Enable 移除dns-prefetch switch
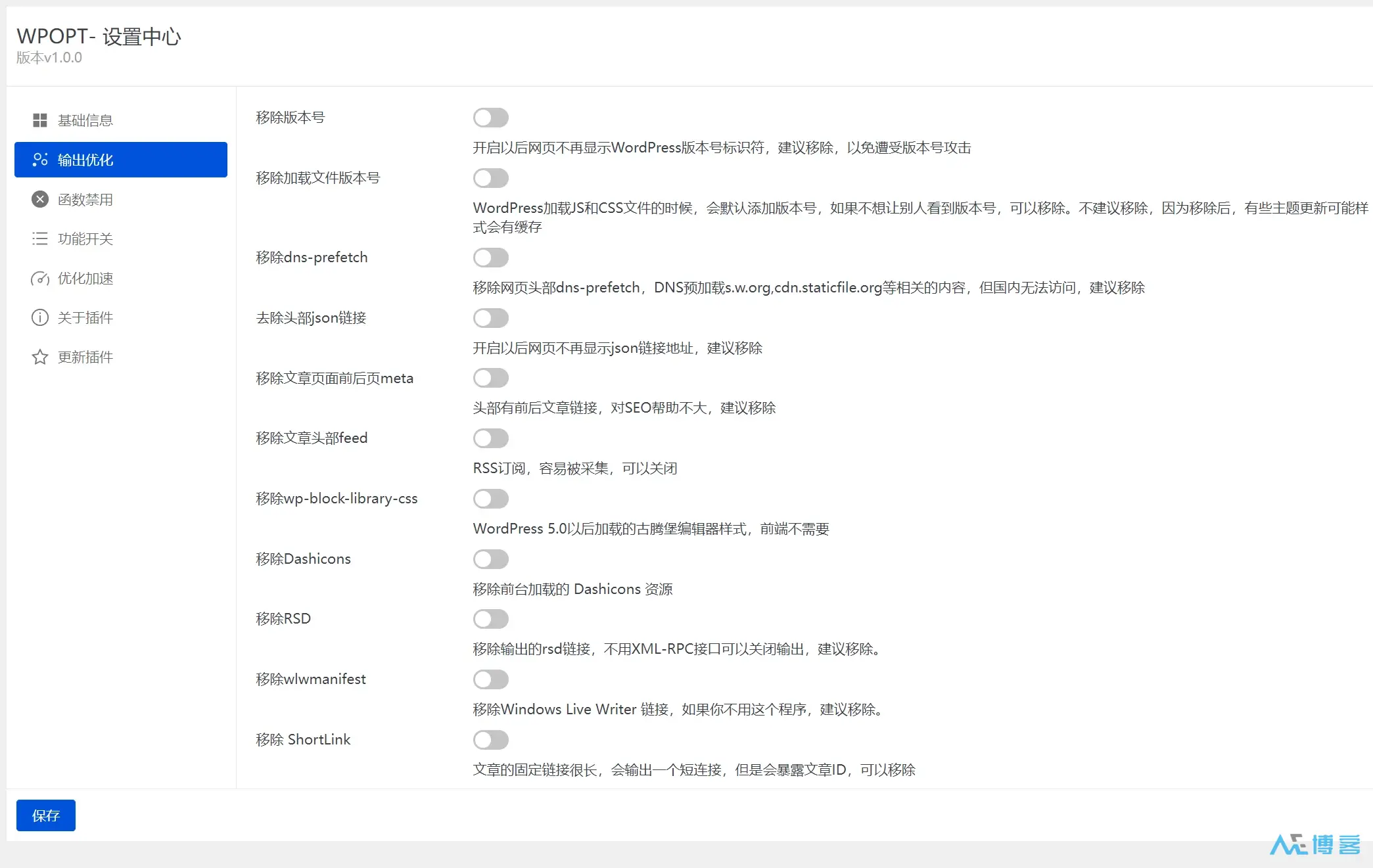 click(x=490, y=258)
